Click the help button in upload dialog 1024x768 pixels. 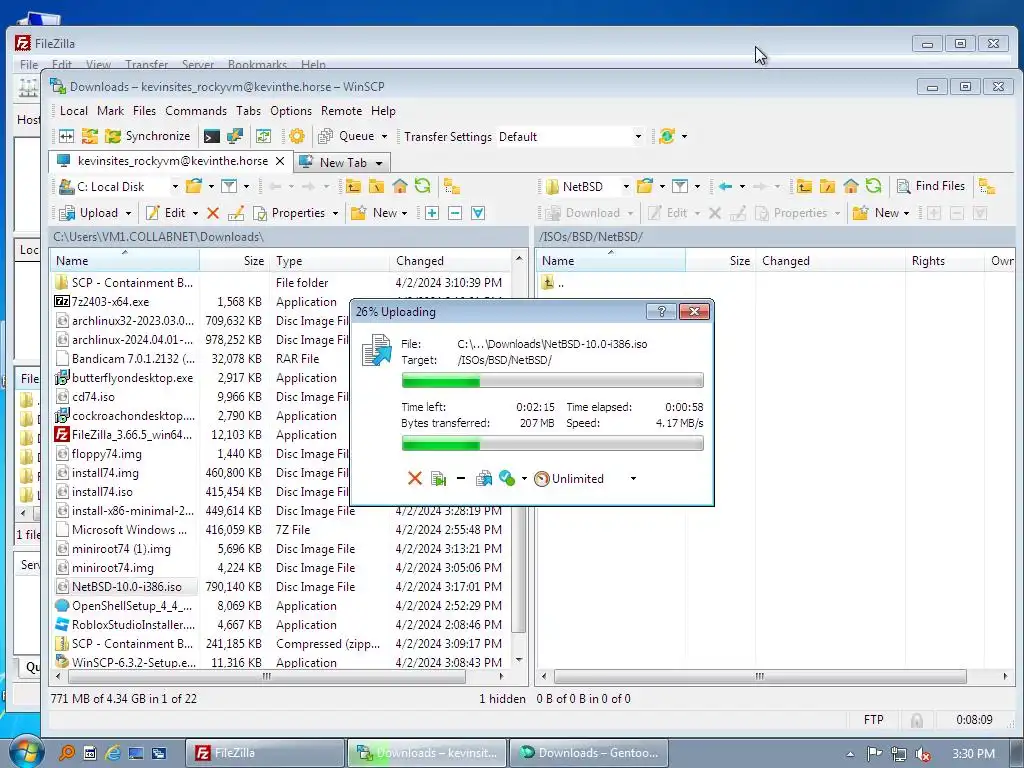(x=661, y=312)
